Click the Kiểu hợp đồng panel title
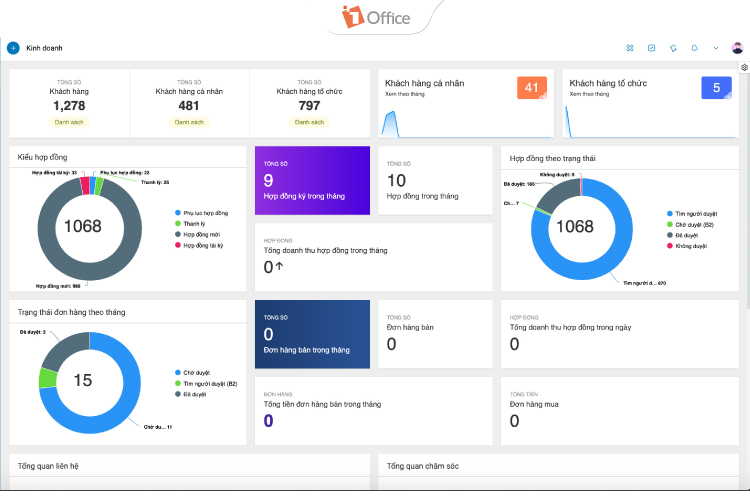The width and height of the screenshot is (750, 500). pos(43,157)
